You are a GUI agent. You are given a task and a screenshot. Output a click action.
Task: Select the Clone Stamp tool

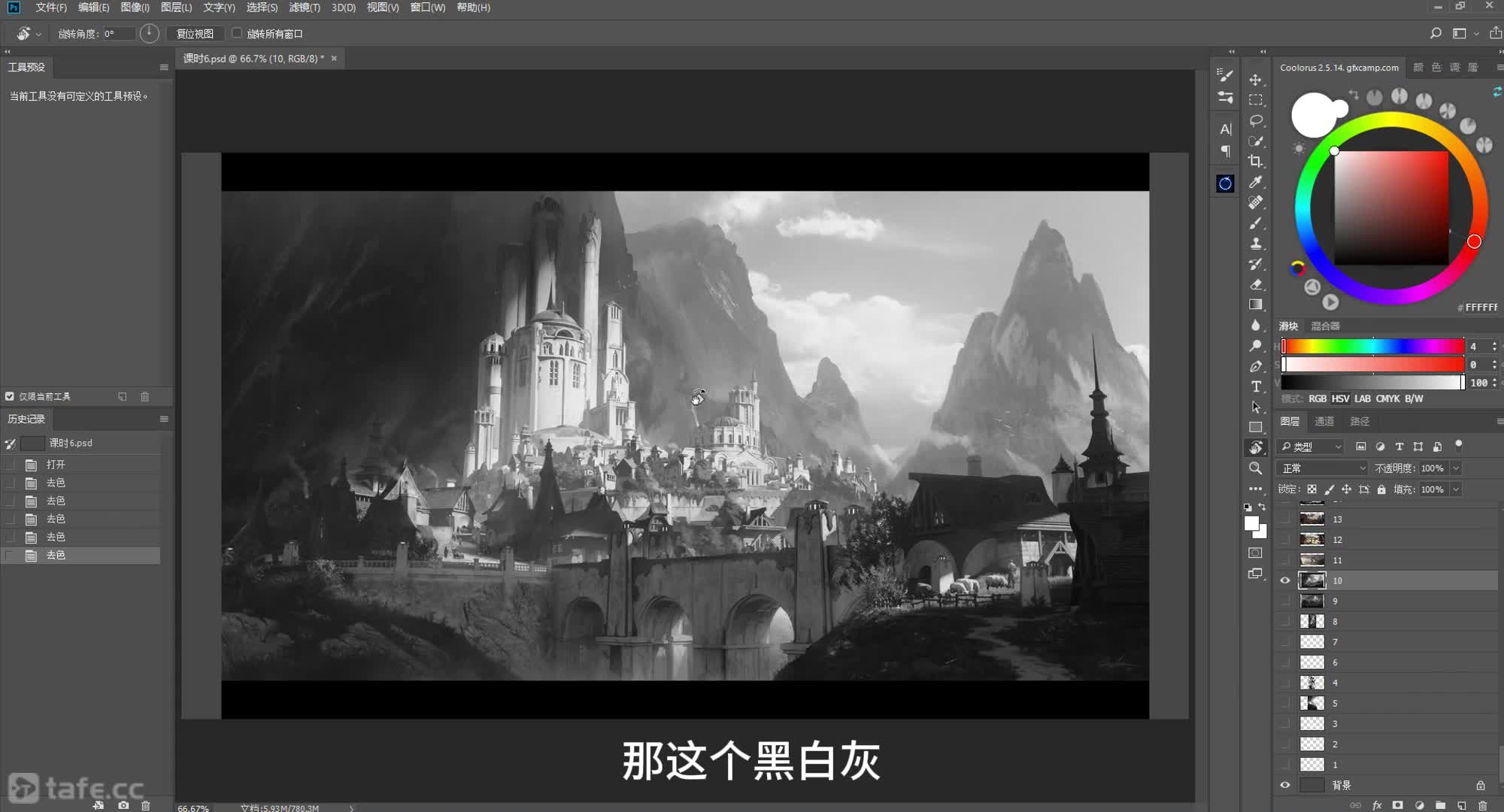point(1255,244)
